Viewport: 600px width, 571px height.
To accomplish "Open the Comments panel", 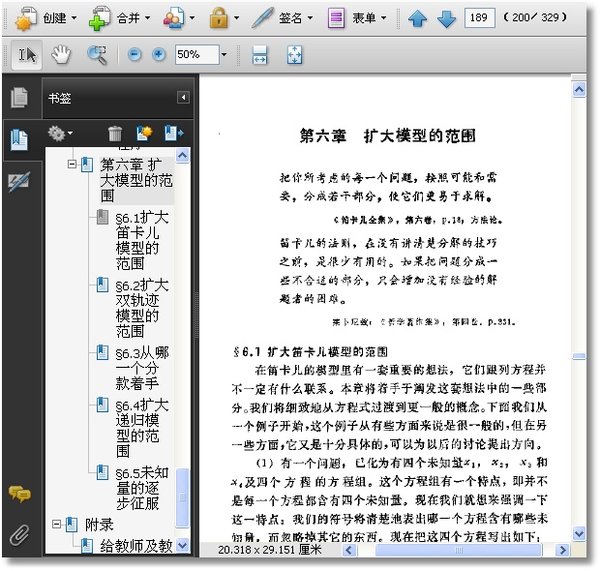I will [18, 494].
